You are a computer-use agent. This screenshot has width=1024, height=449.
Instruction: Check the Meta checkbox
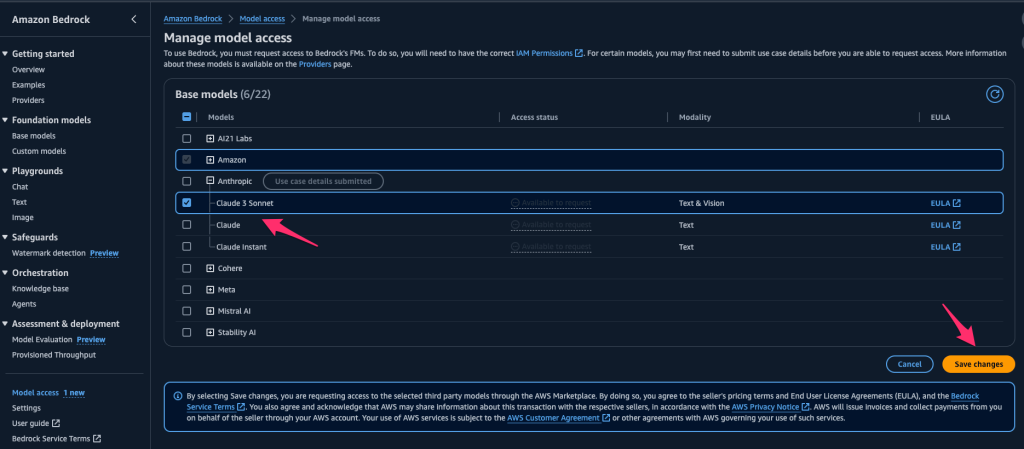tap(187, 290)
